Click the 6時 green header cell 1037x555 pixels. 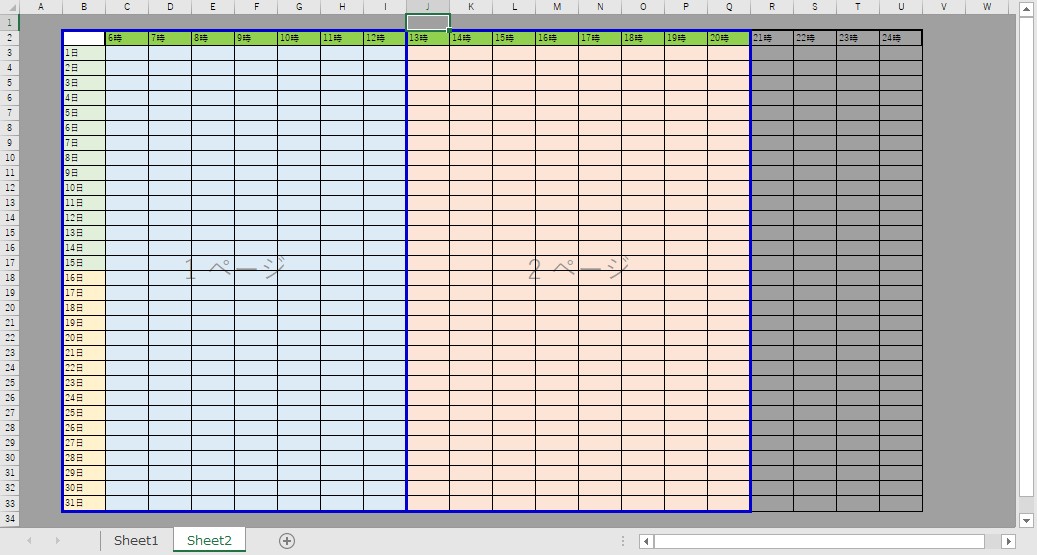[x=127, y=38]
